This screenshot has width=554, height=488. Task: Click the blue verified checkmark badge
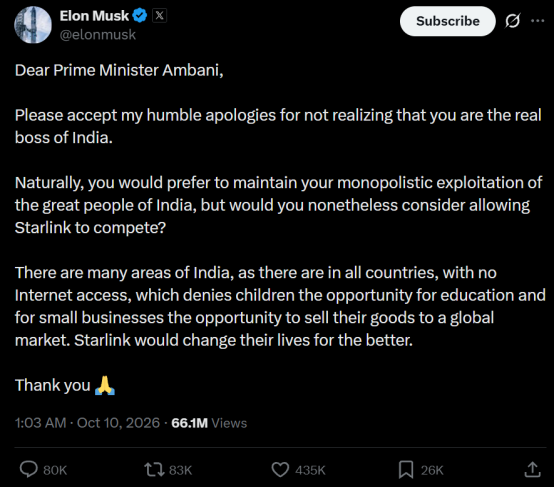[140, 16]
